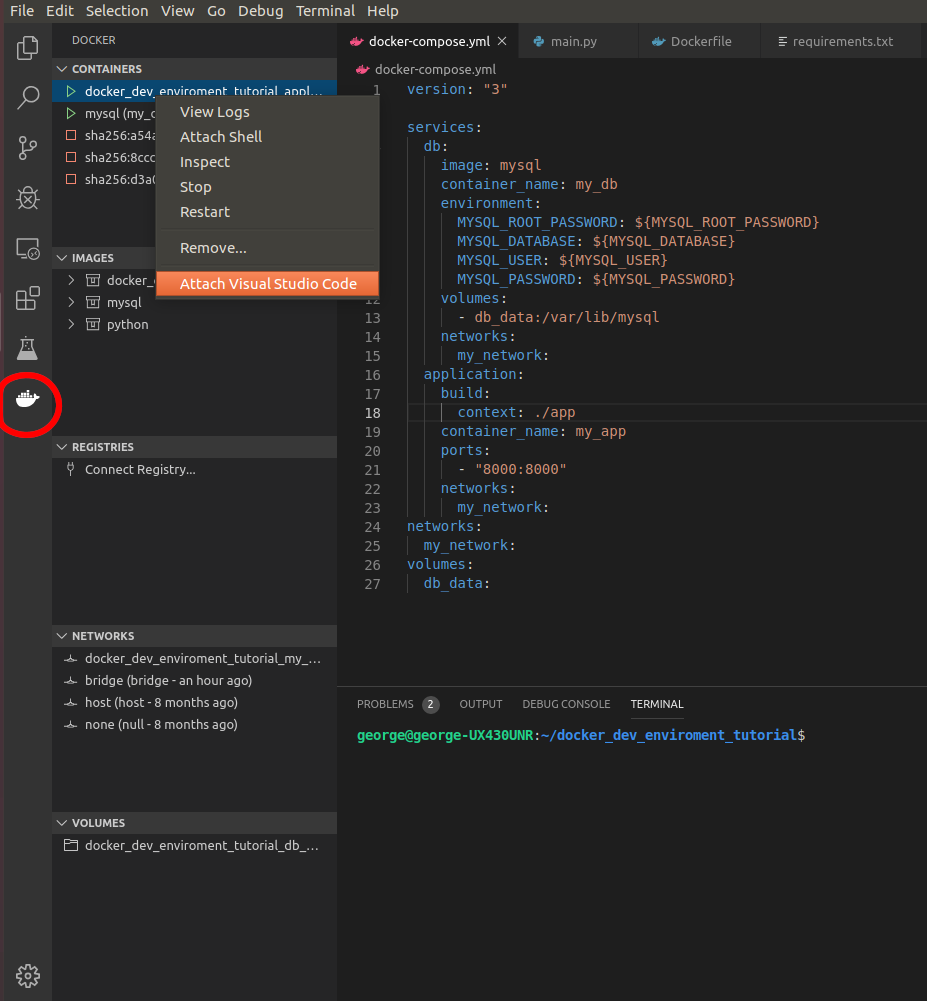This screenshot has height=1001, width=927.
Task: Open the Terminal menu
Action: tap(325, 11)
